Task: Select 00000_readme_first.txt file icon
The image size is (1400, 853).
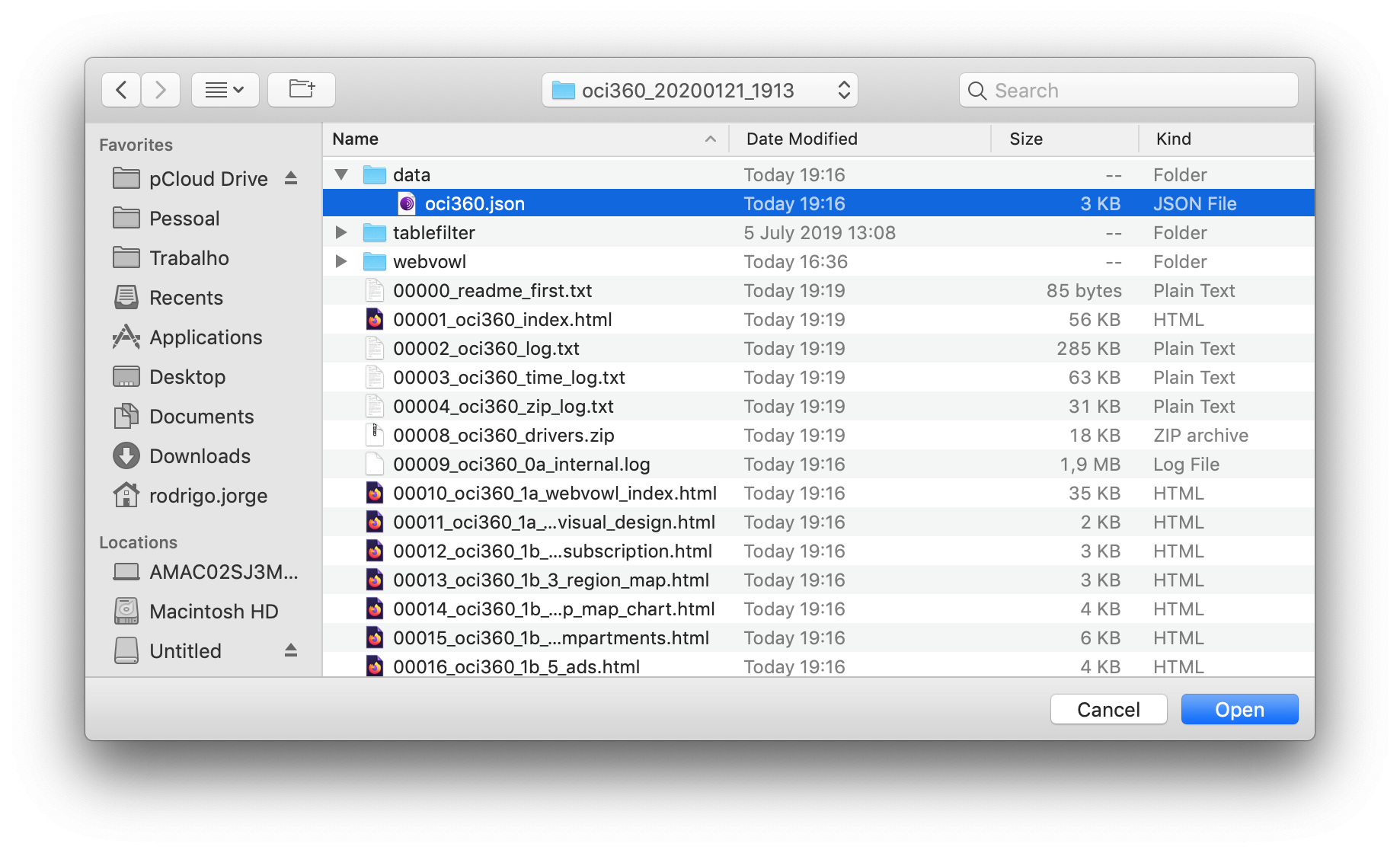Action: (x=374, y=290)
